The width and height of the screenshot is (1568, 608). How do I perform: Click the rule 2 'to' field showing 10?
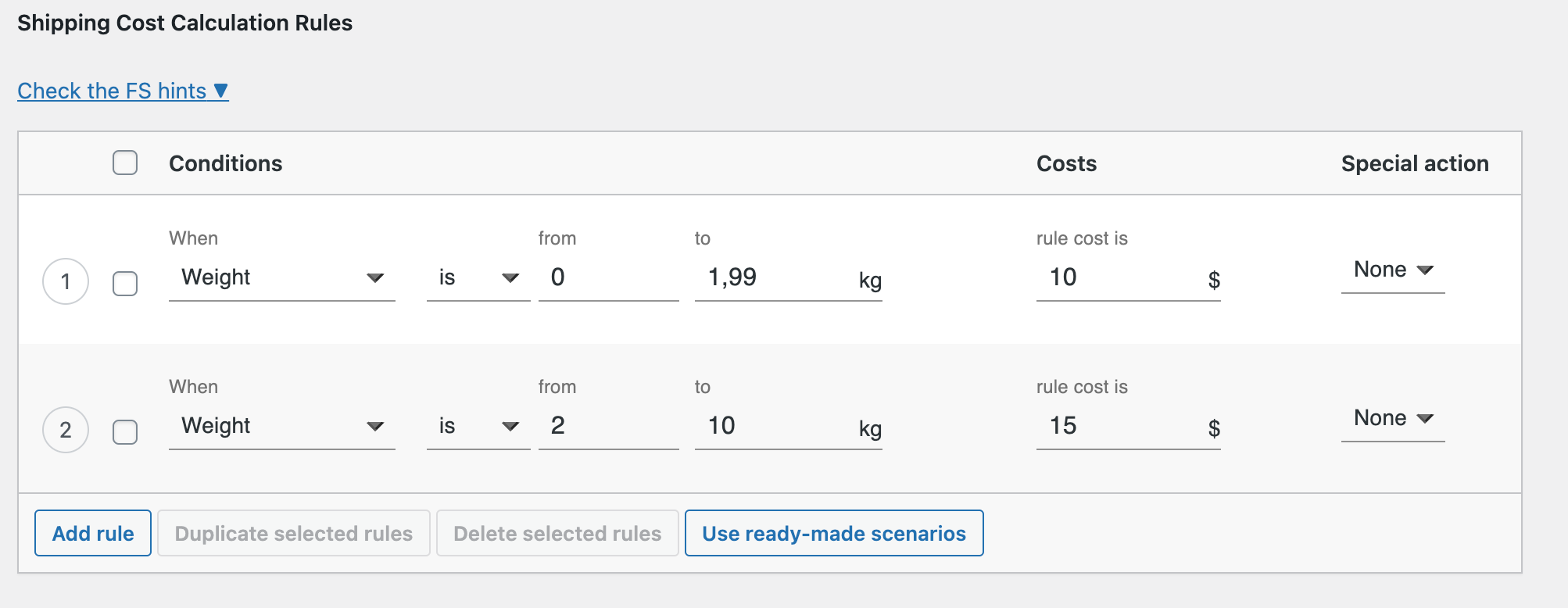point(774,427)
